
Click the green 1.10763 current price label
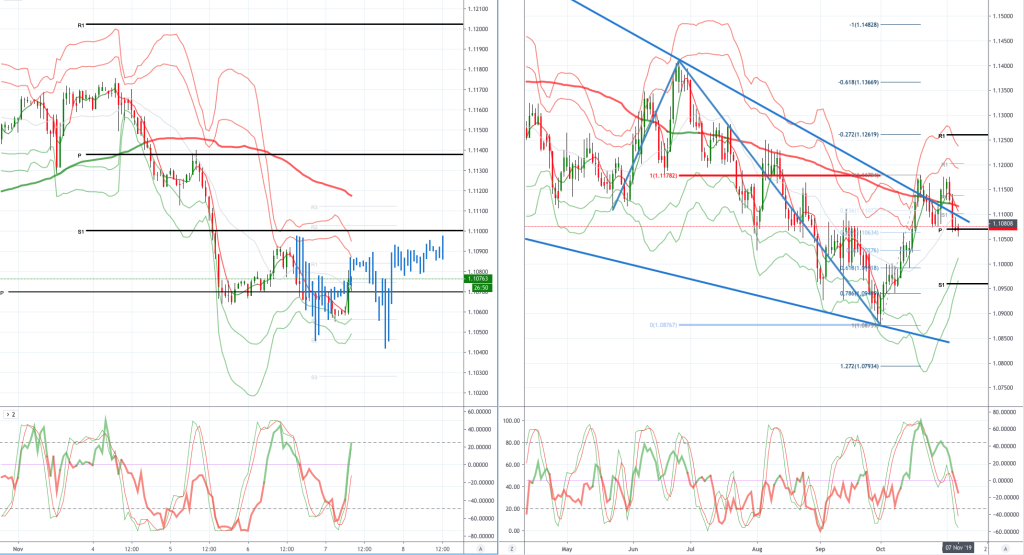click(x=478, y=279)
